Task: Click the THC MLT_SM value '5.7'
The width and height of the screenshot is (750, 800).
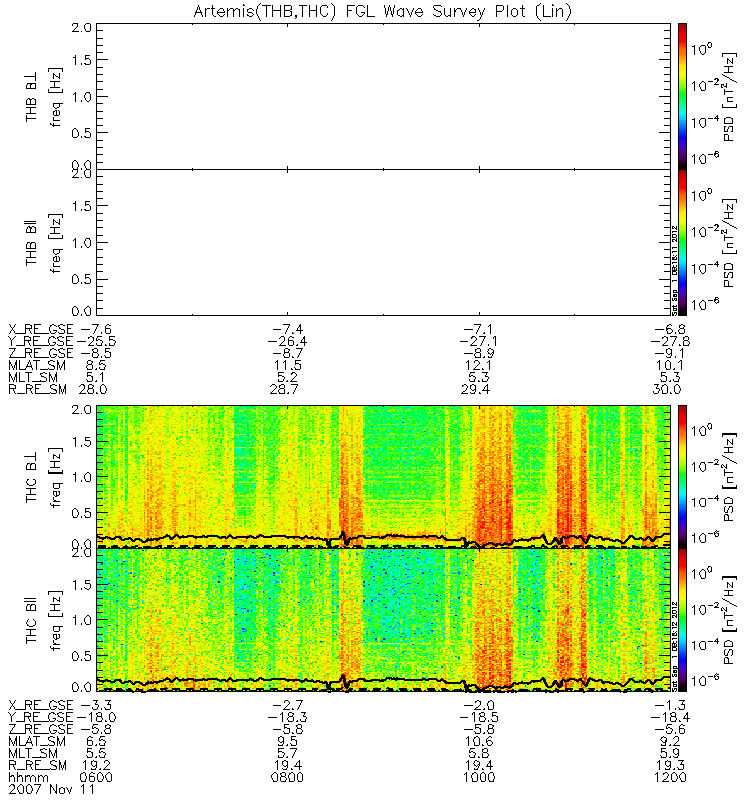Action: click(287, 754)
